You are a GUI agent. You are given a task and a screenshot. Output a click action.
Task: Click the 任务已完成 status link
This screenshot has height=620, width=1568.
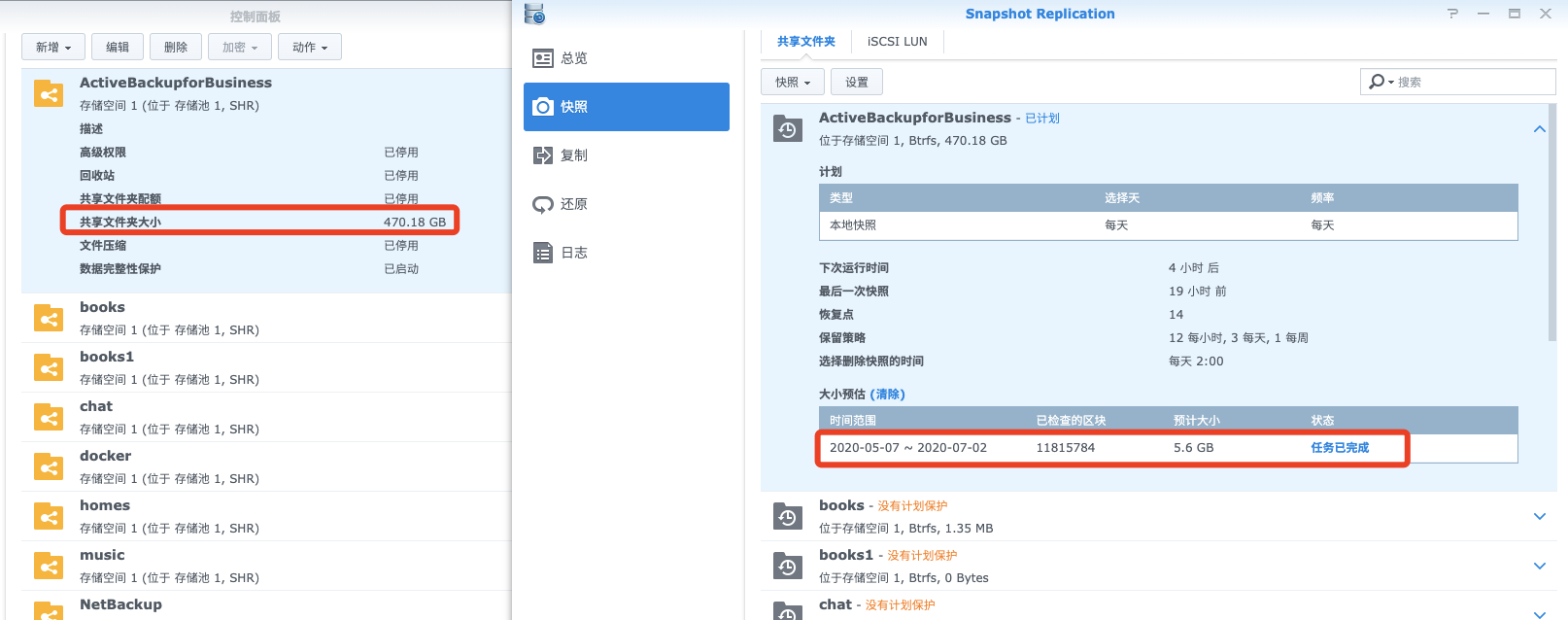[x=1339, y=448]
